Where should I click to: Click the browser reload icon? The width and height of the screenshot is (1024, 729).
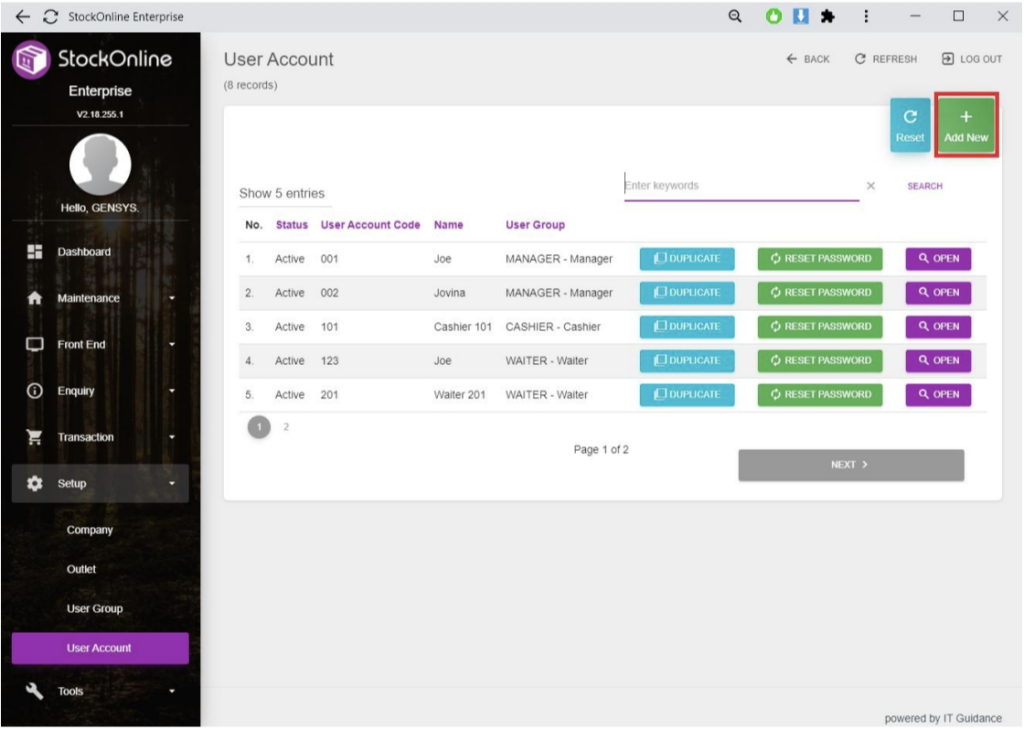51,17
